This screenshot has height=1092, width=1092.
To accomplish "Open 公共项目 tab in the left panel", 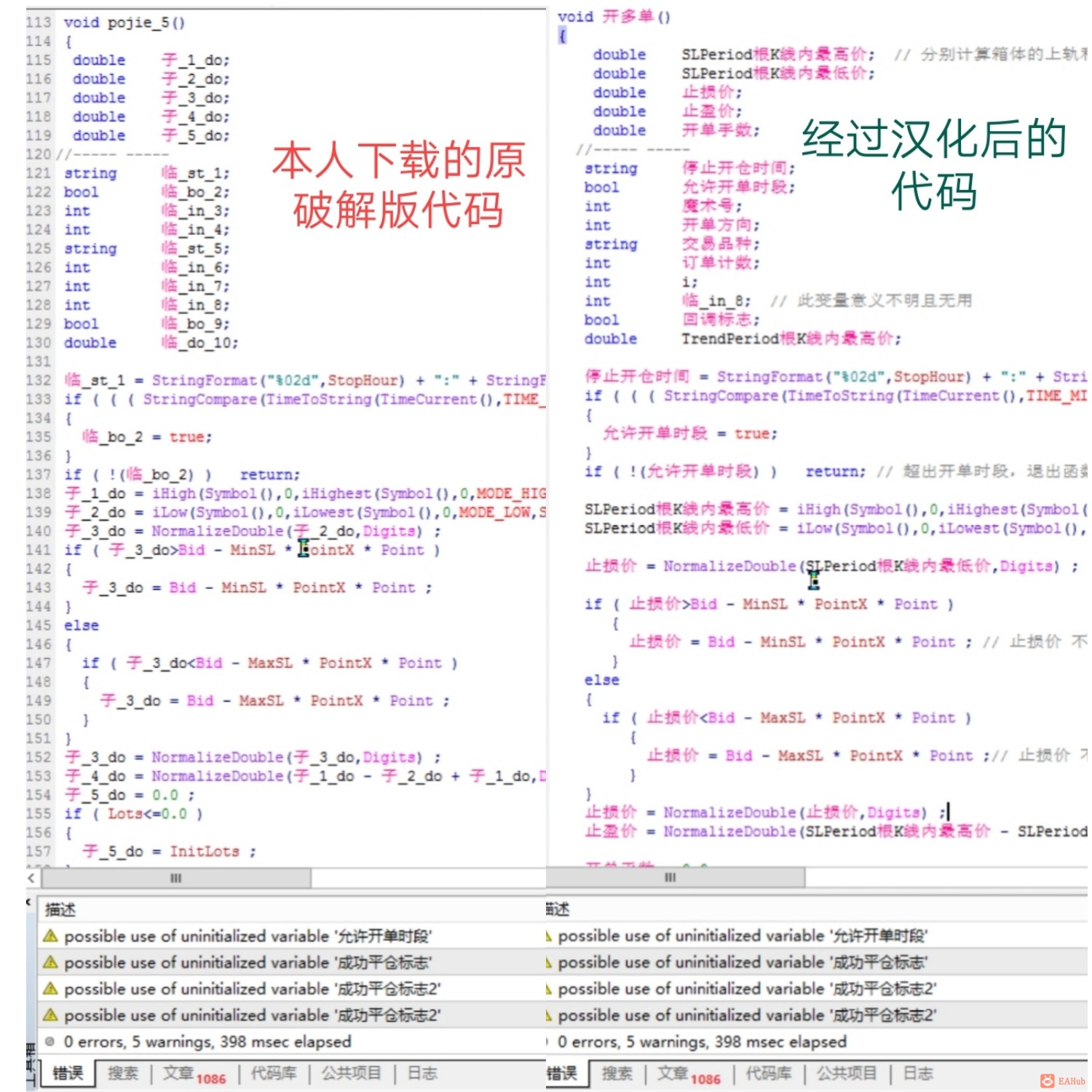I will [x=352, y=1073].
